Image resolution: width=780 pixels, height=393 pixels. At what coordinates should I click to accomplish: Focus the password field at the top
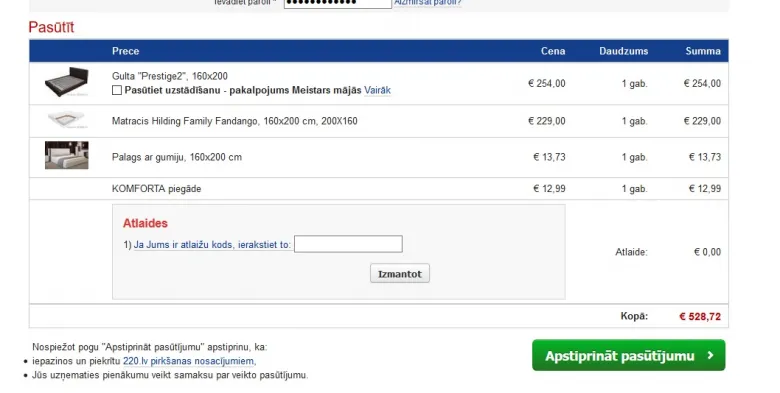click(x=338, y=3)
